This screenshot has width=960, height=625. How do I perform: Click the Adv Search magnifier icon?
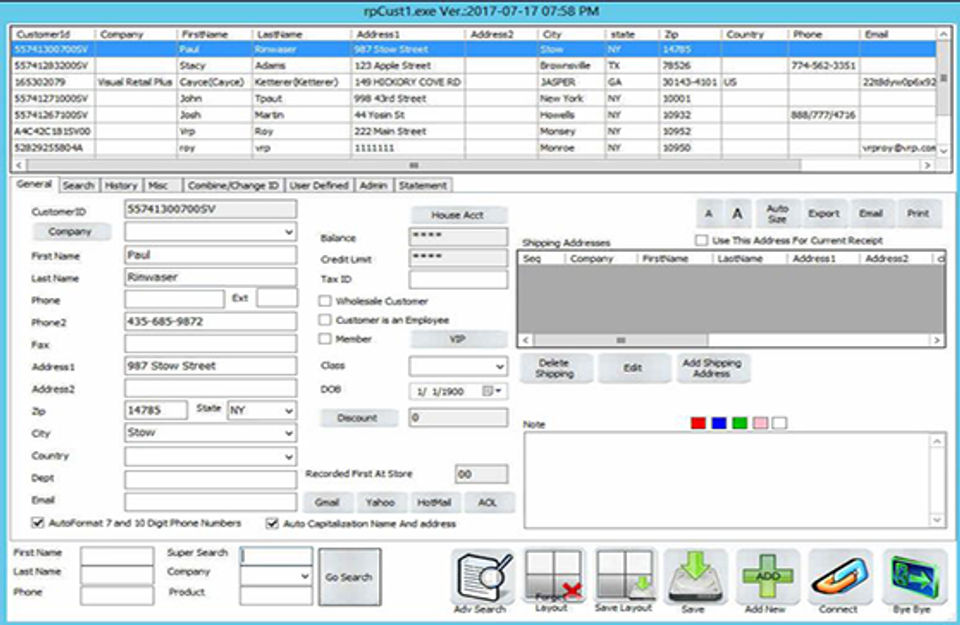click(484, 577)
